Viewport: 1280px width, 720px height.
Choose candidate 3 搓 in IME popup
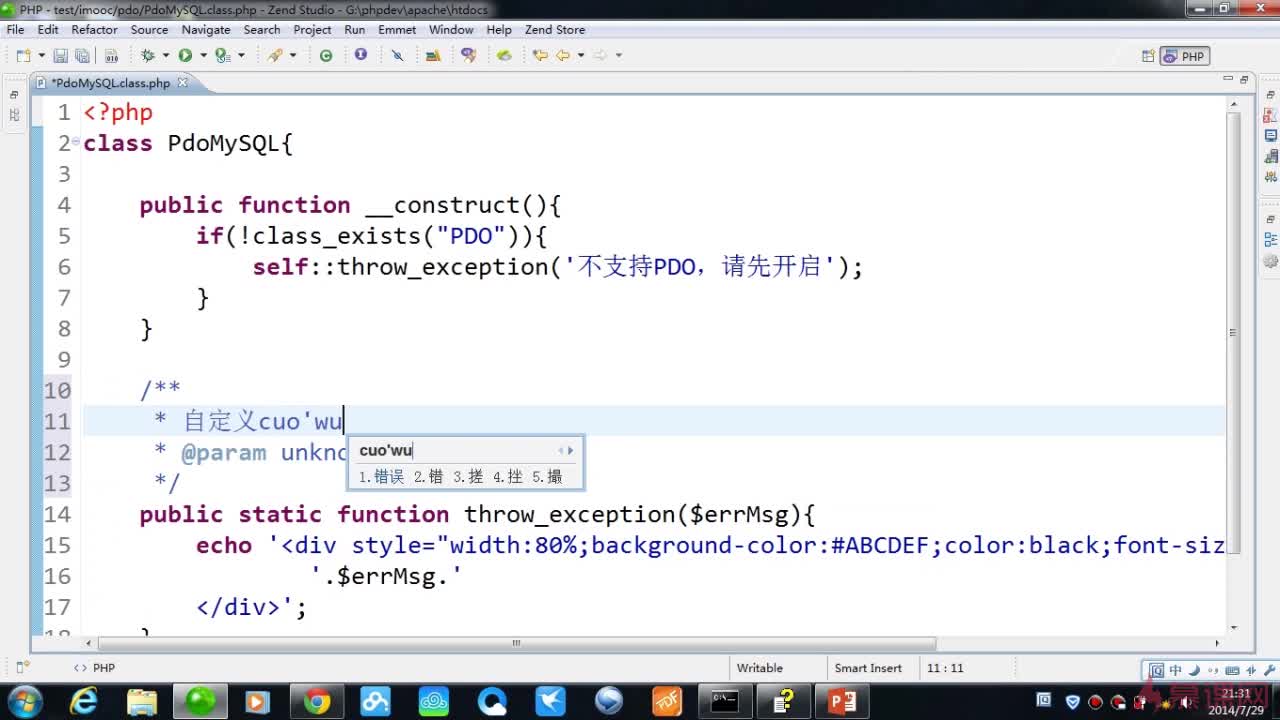pos(468,477)
